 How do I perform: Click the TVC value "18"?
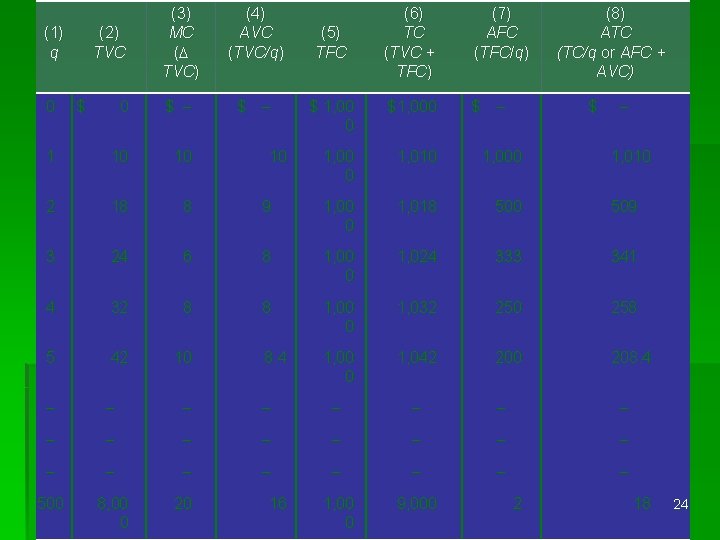pyautogui.click(x=120, y=207)
